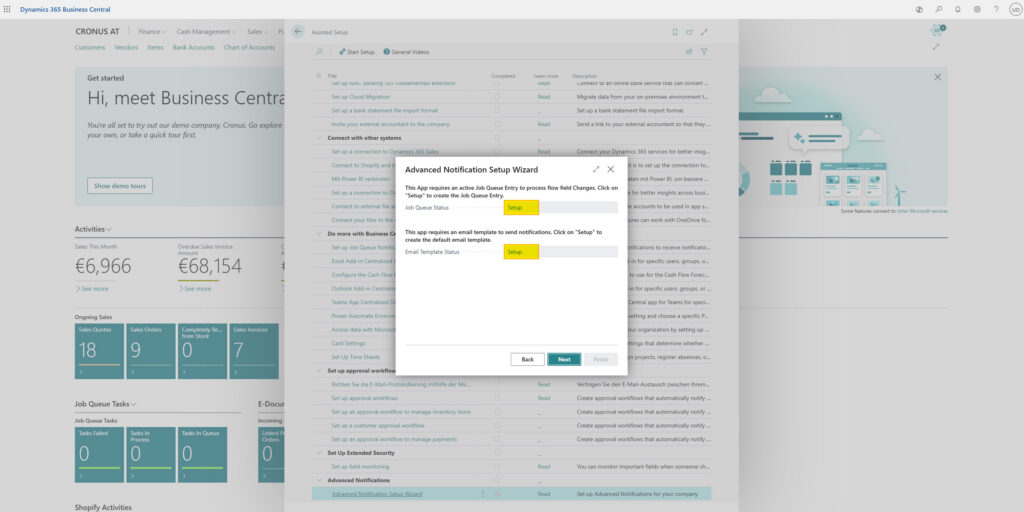Collapse the Advanced Notifications group
The height and width of the screenshot is (512, 1024).
319,480
